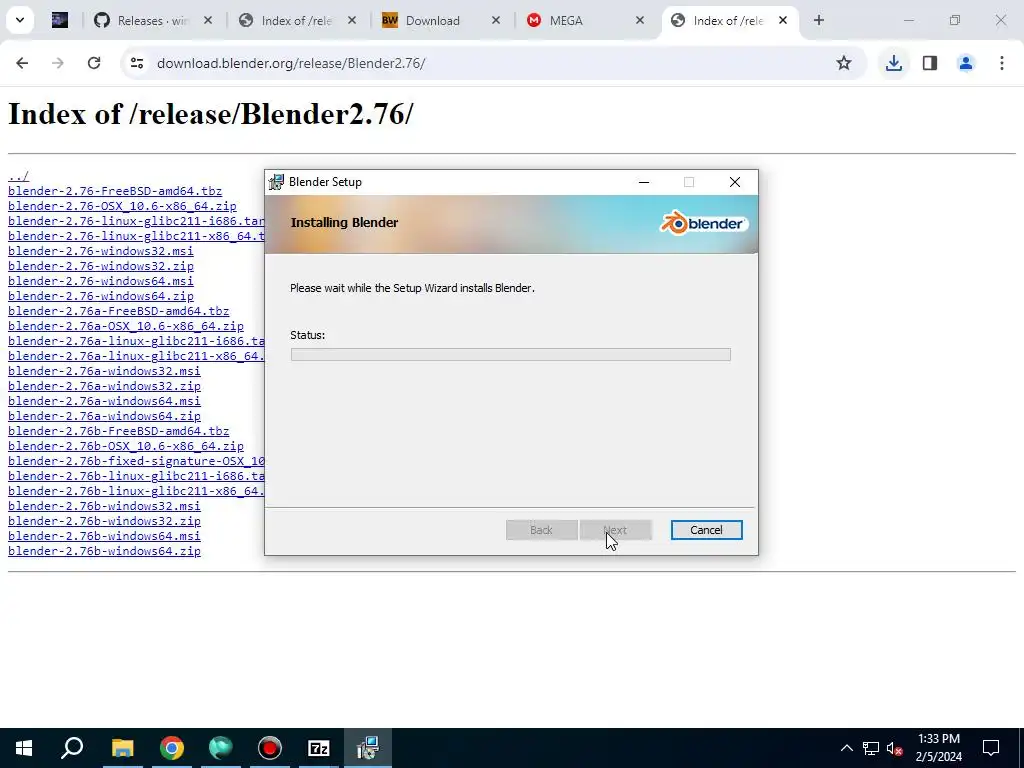The image size is (1024, 768).
Task: Close the Download tab
Action: coord(496,21)
